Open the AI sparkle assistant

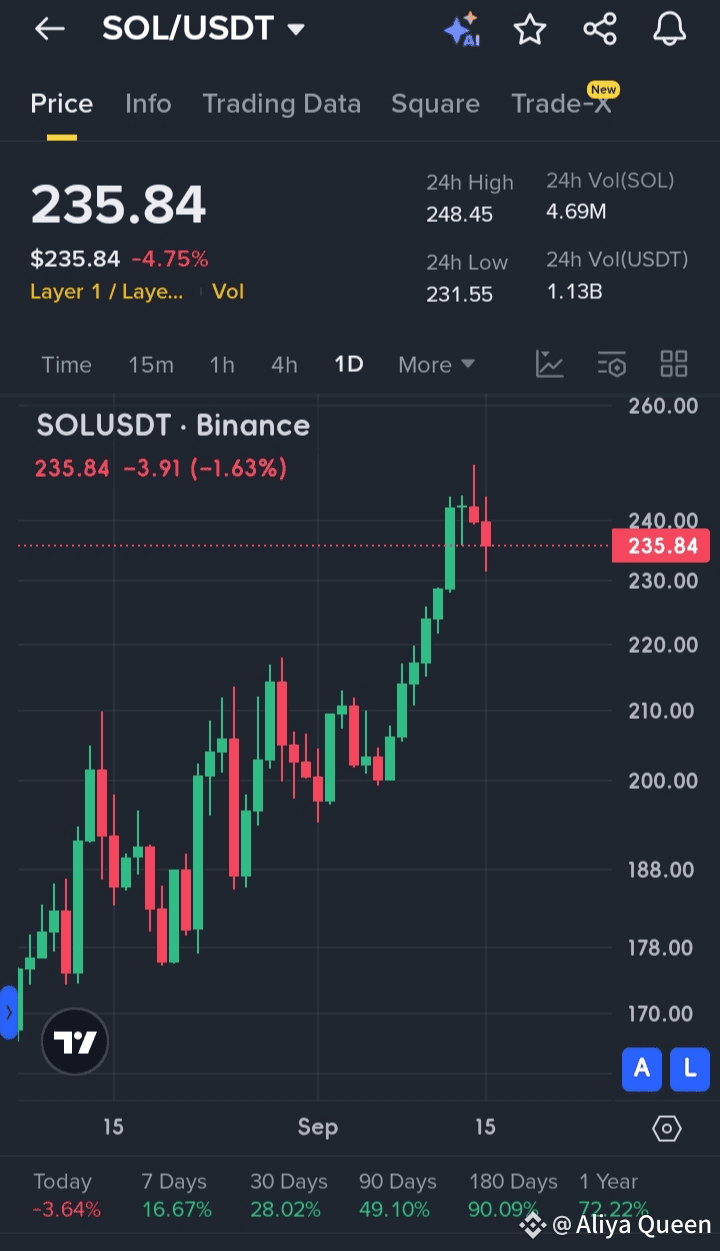click(x=462, y=30)
